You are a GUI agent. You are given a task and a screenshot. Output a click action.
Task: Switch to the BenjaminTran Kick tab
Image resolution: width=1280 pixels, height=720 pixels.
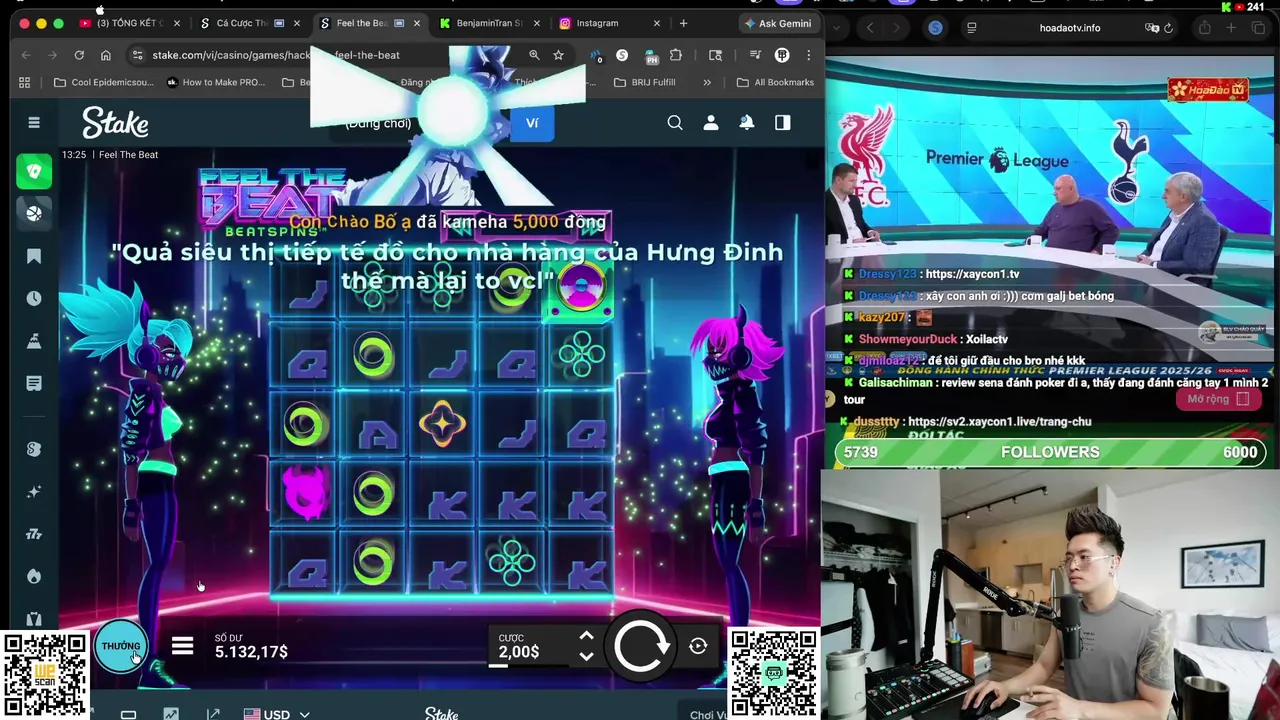[492, 23]
